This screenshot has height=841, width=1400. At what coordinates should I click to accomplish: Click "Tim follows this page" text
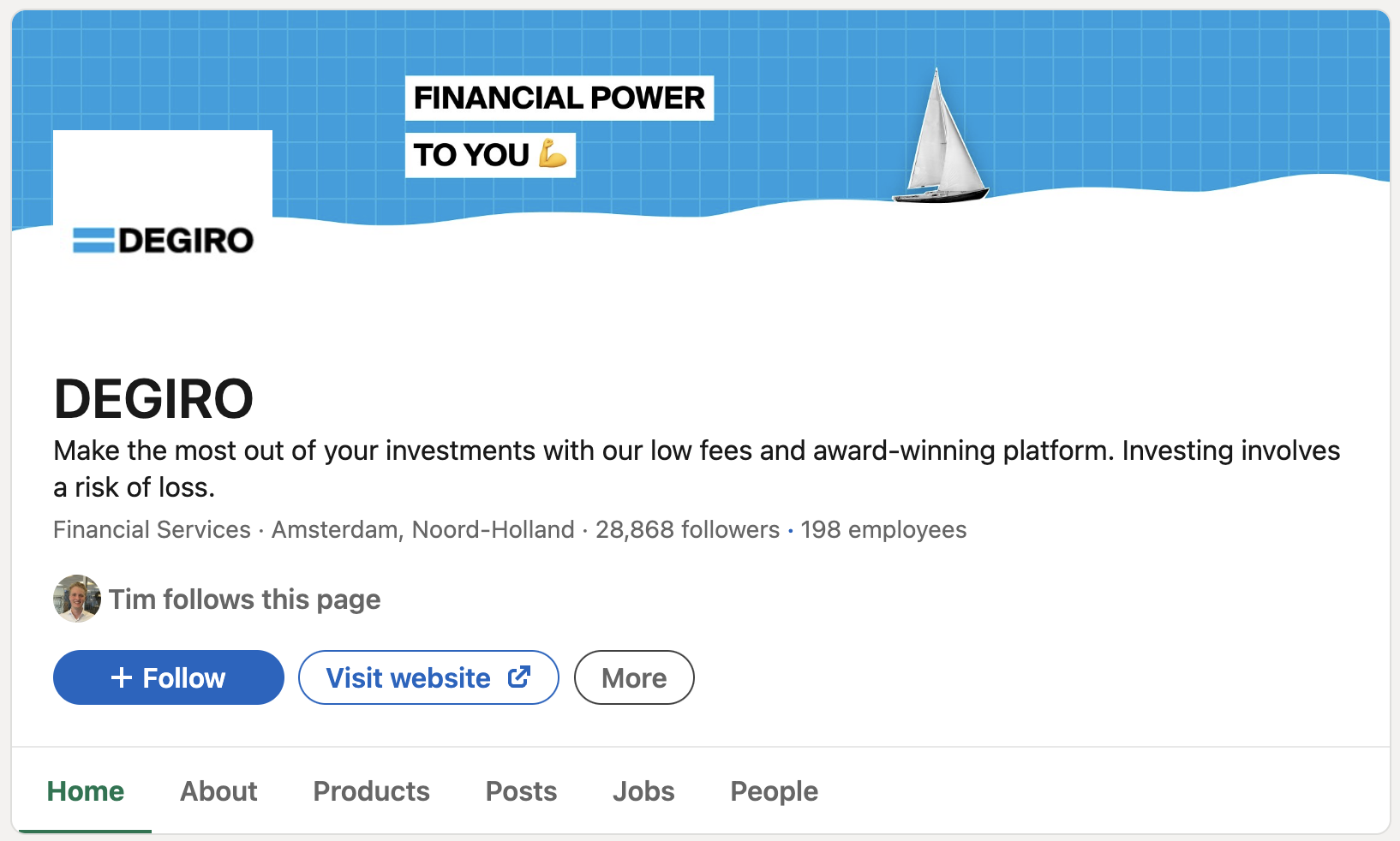point(244,599)
